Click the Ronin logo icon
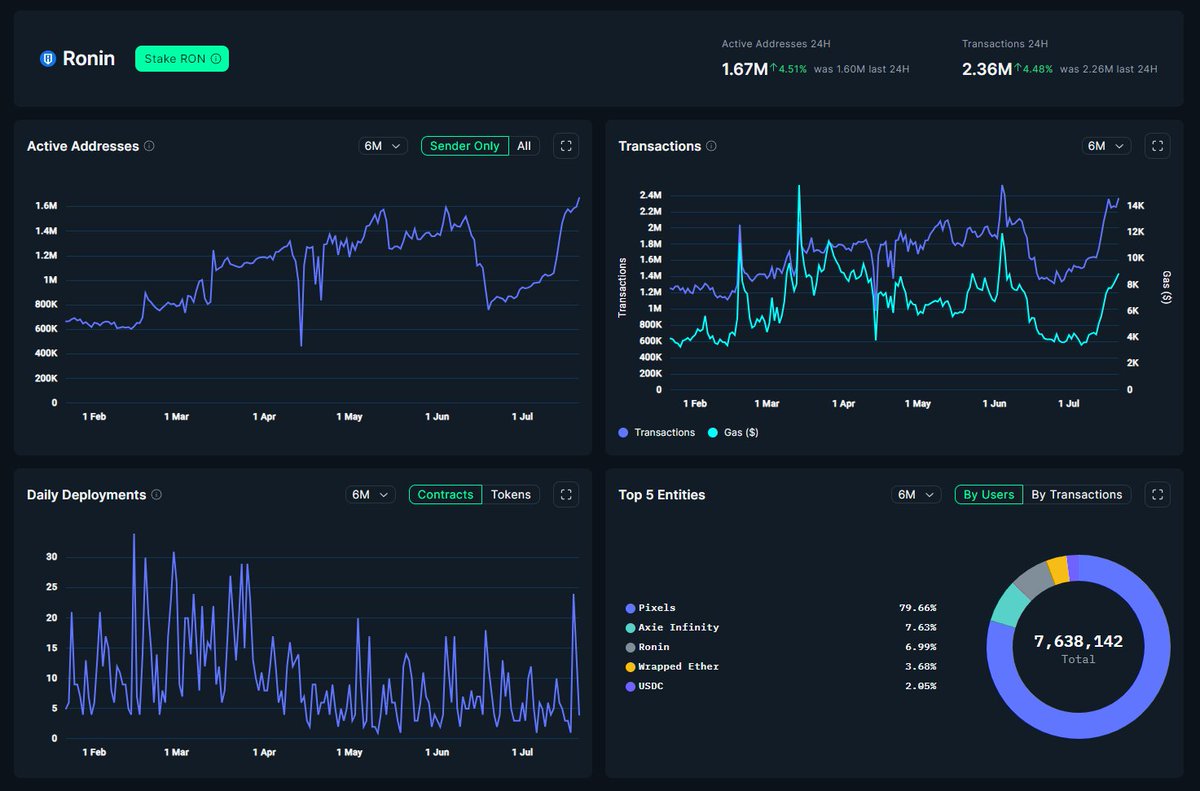Viewport: 1200px width, 791px height. pyautogui.click(x=47, y=59)
